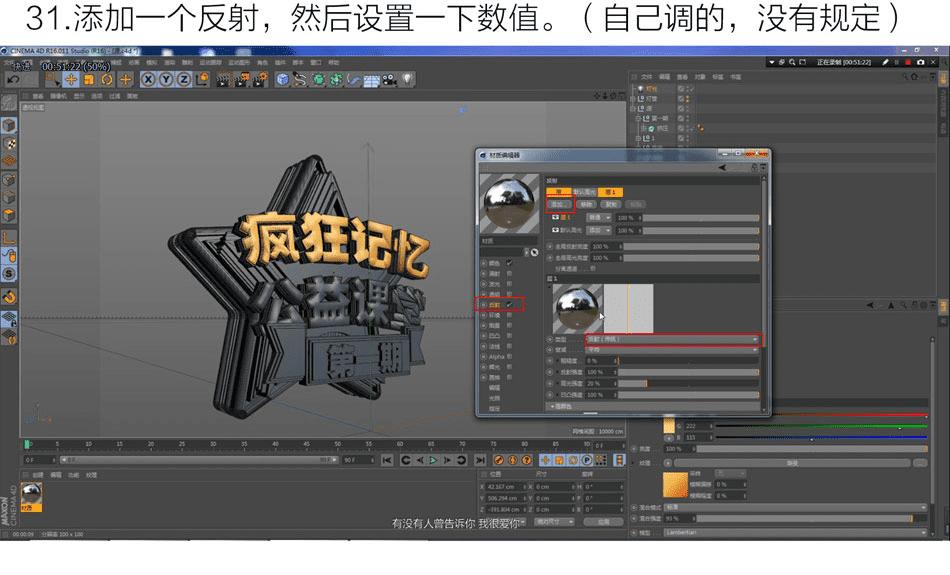Open Lambertian model dropdown

[796, 533]
